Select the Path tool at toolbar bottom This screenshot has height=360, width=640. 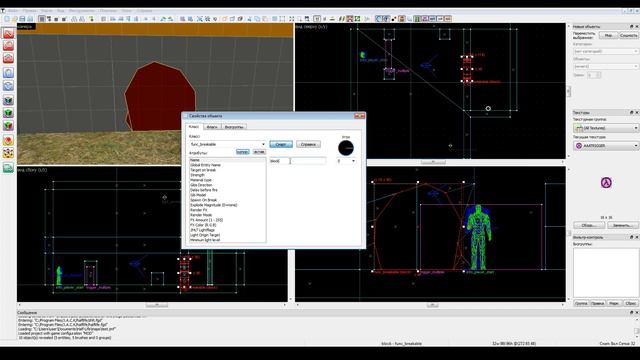click(8, 167)
